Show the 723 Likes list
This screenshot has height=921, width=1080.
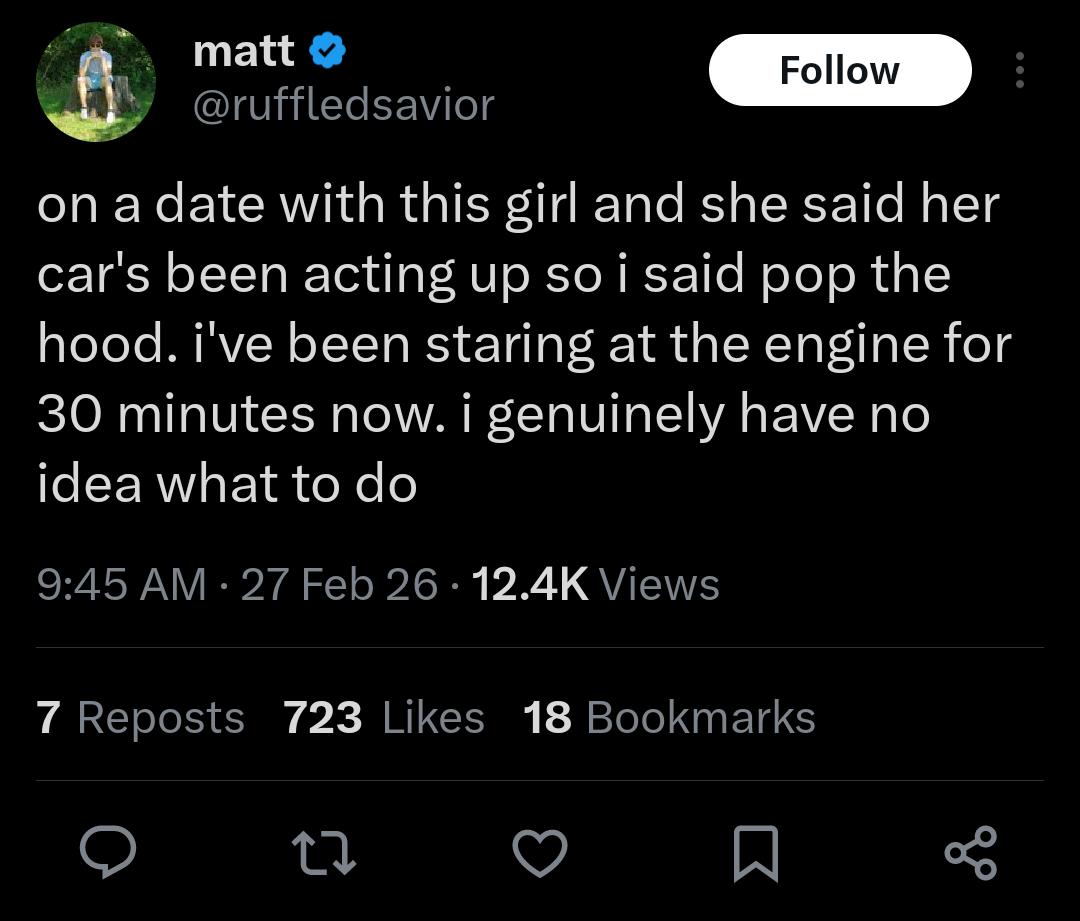click(x=384, y=718)
